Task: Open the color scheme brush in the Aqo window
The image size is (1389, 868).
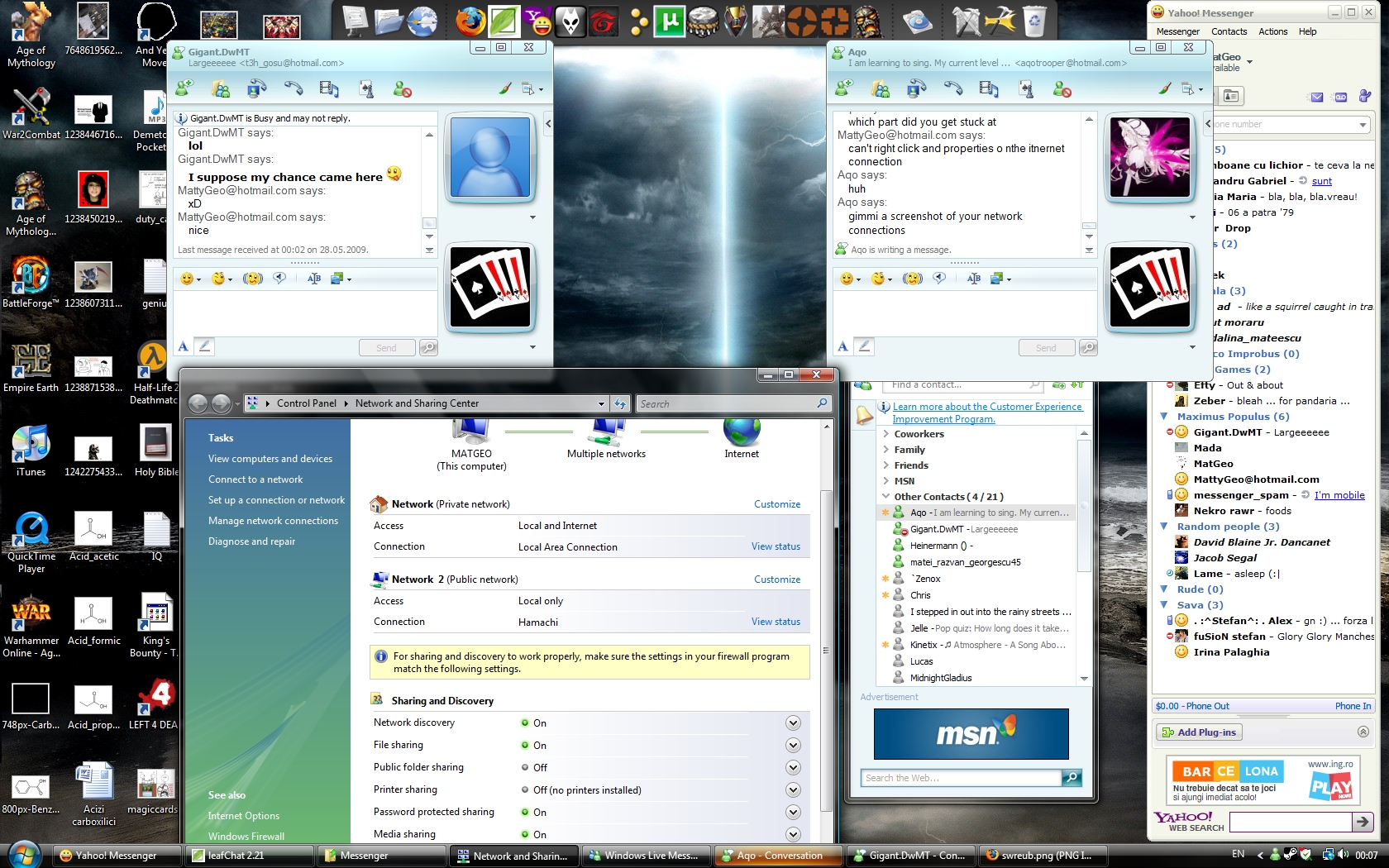Action: 1164,88
